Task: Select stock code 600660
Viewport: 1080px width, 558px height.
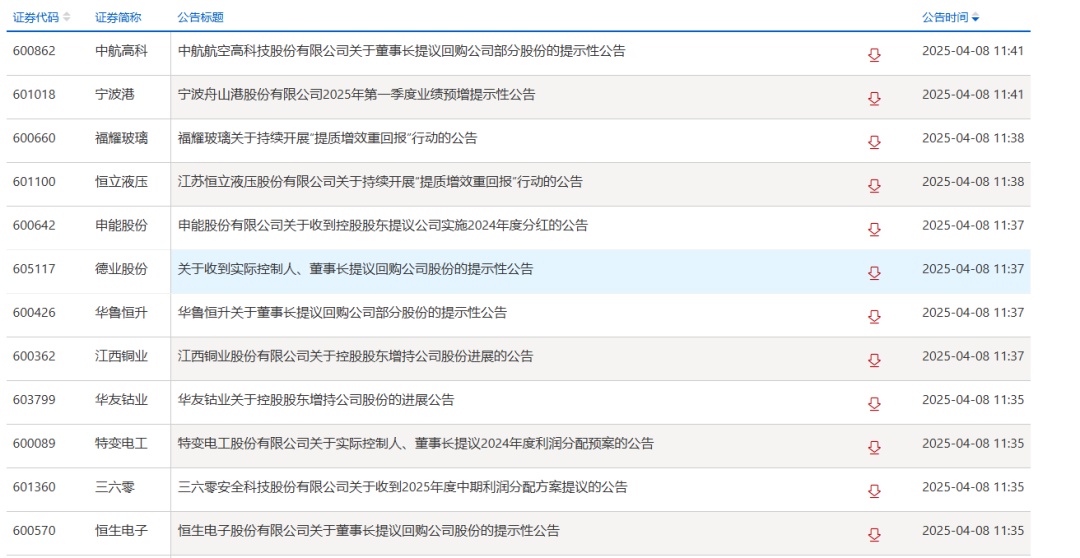Action: click(34, 138)
